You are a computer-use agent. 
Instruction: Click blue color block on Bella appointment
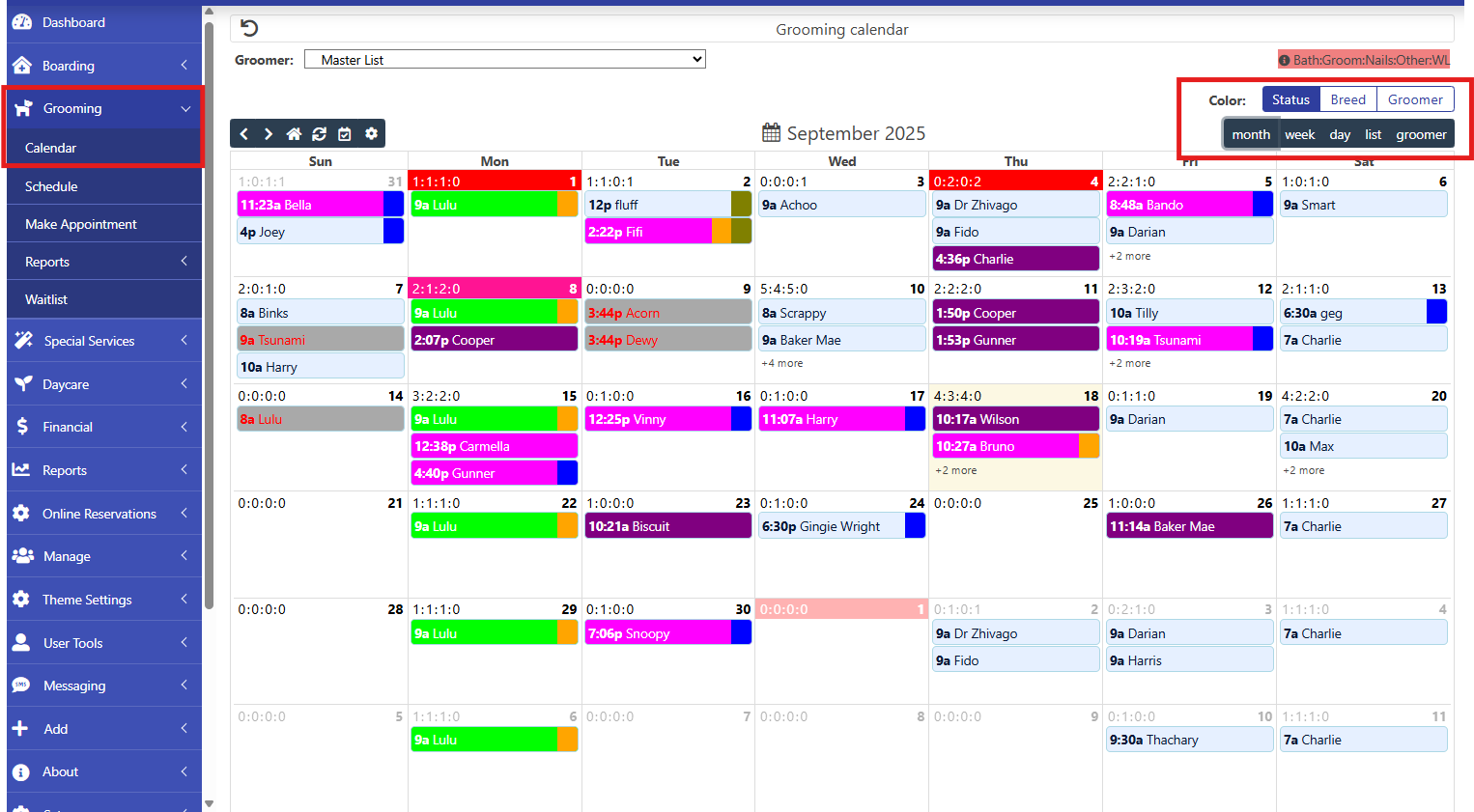[x=393, y=205]
